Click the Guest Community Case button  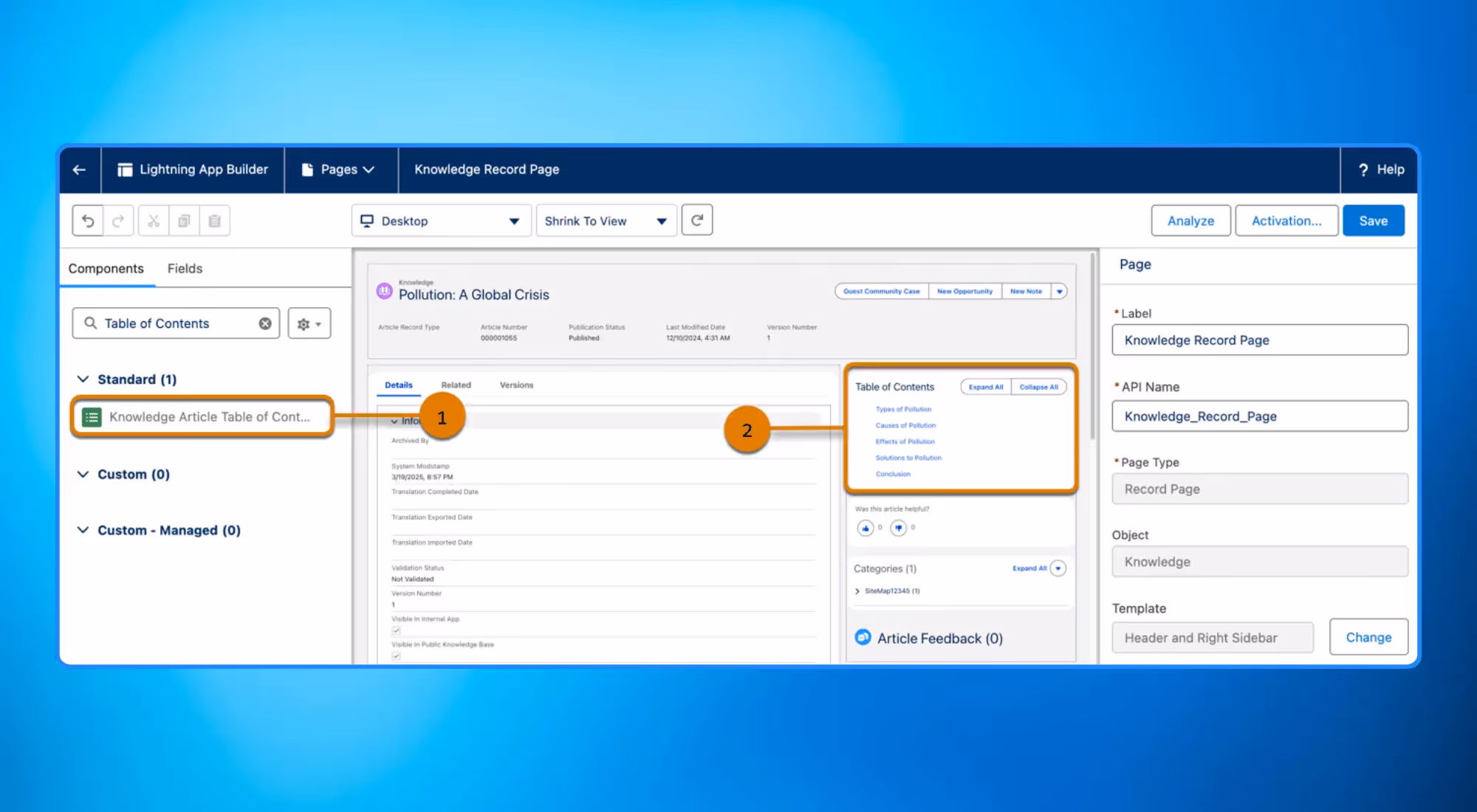[882, 292]
